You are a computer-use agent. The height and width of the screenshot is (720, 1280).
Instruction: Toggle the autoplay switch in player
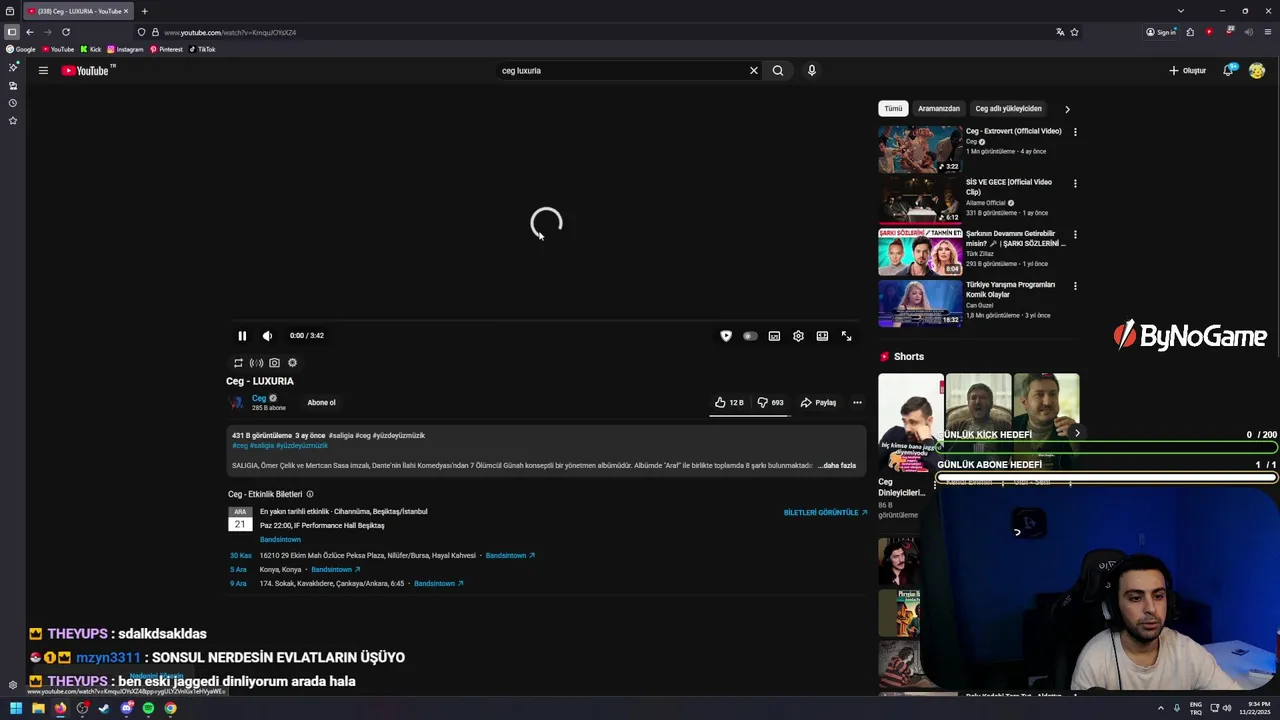750,336
